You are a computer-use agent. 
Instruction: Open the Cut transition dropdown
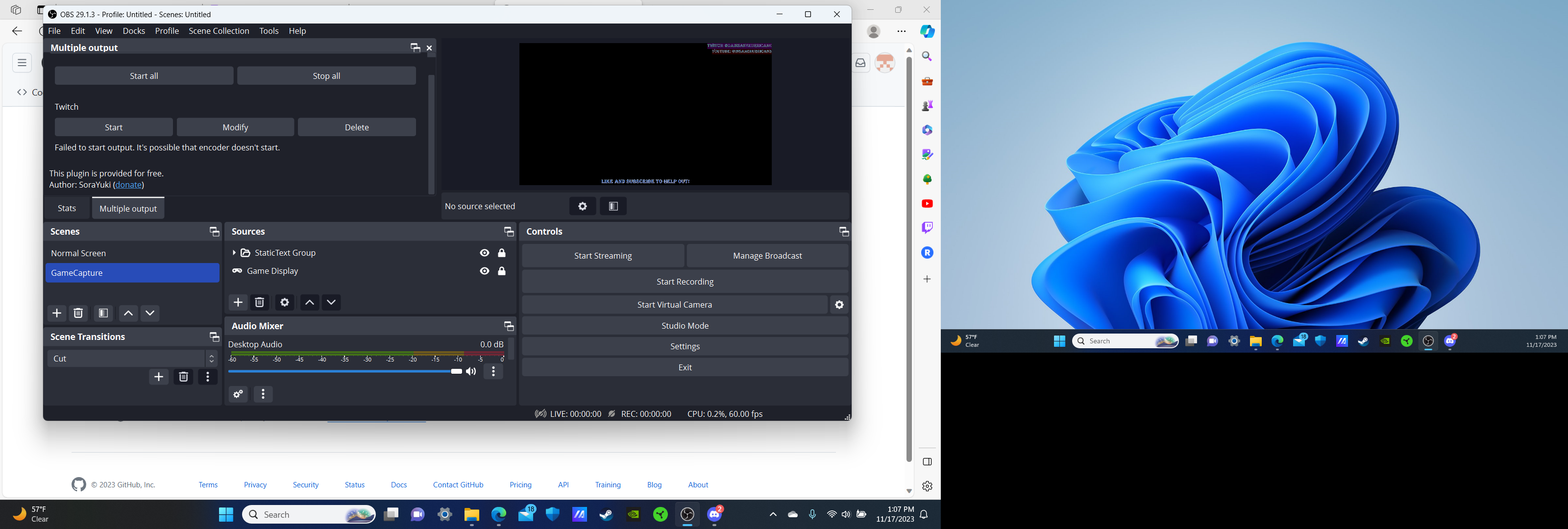coord(211,359)
